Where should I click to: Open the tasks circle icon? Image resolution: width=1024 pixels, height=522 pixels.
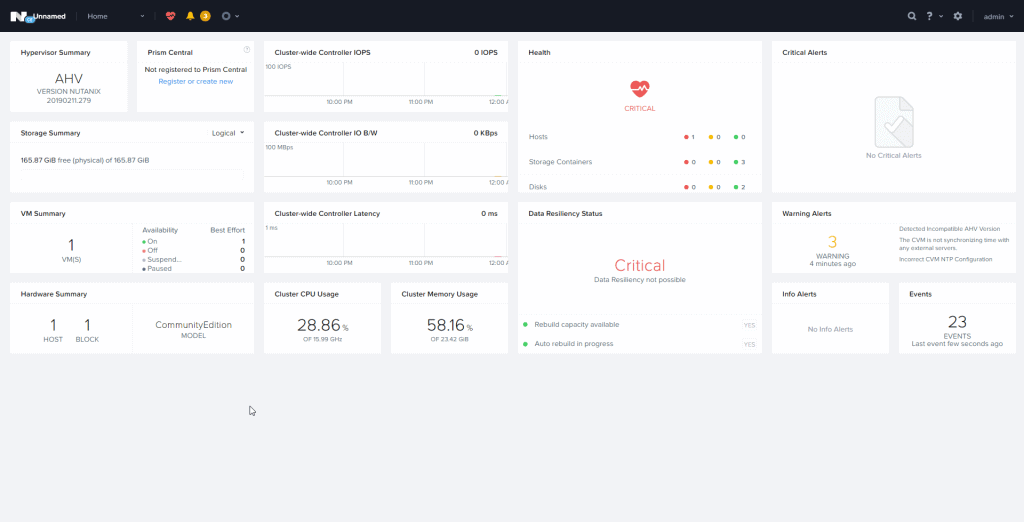pyautogui.click(x=226, y=16)
